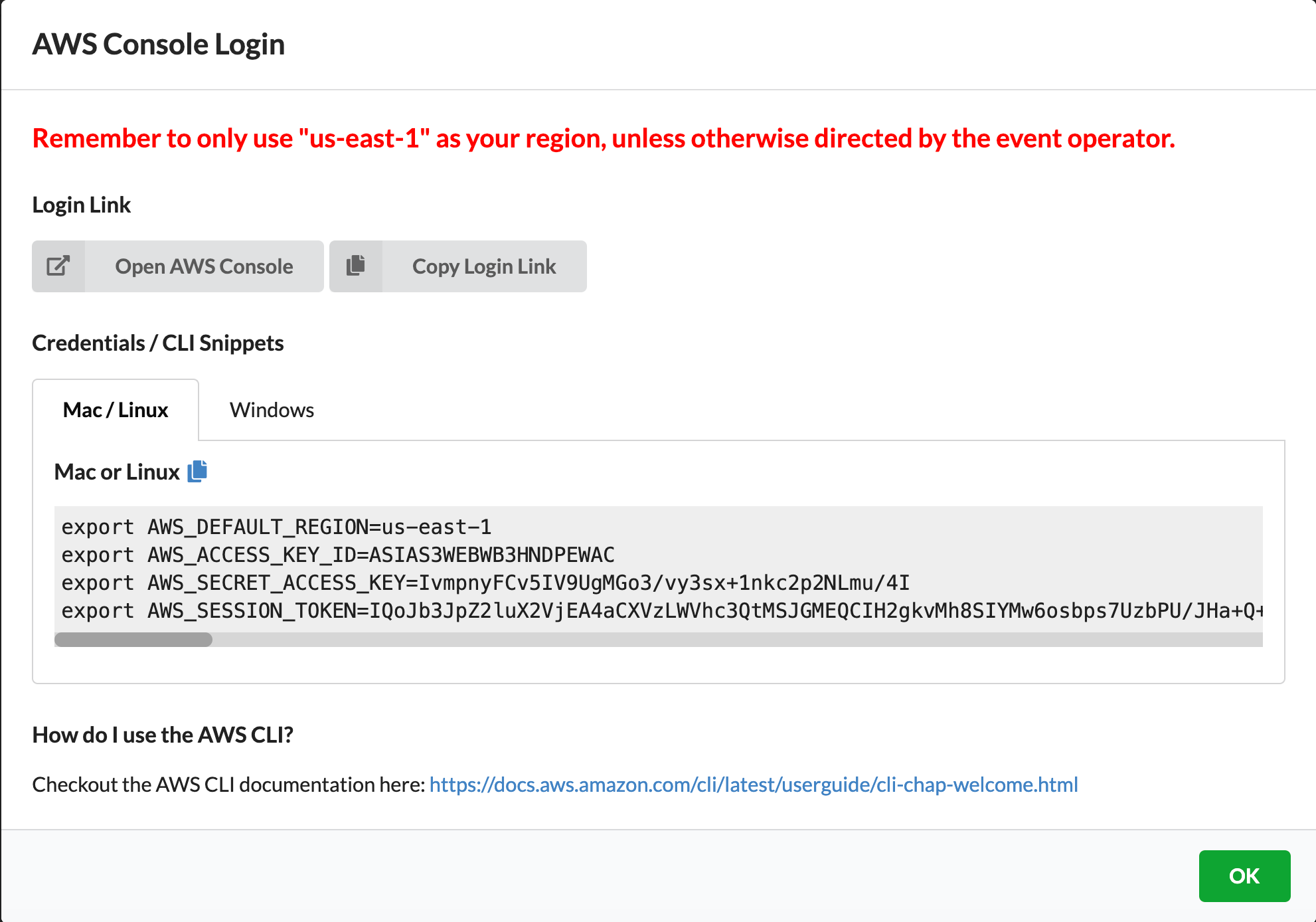
Task: Click the copy icon beside Copy Login Link
Action: pyautogui.click(x=356, y=266)
